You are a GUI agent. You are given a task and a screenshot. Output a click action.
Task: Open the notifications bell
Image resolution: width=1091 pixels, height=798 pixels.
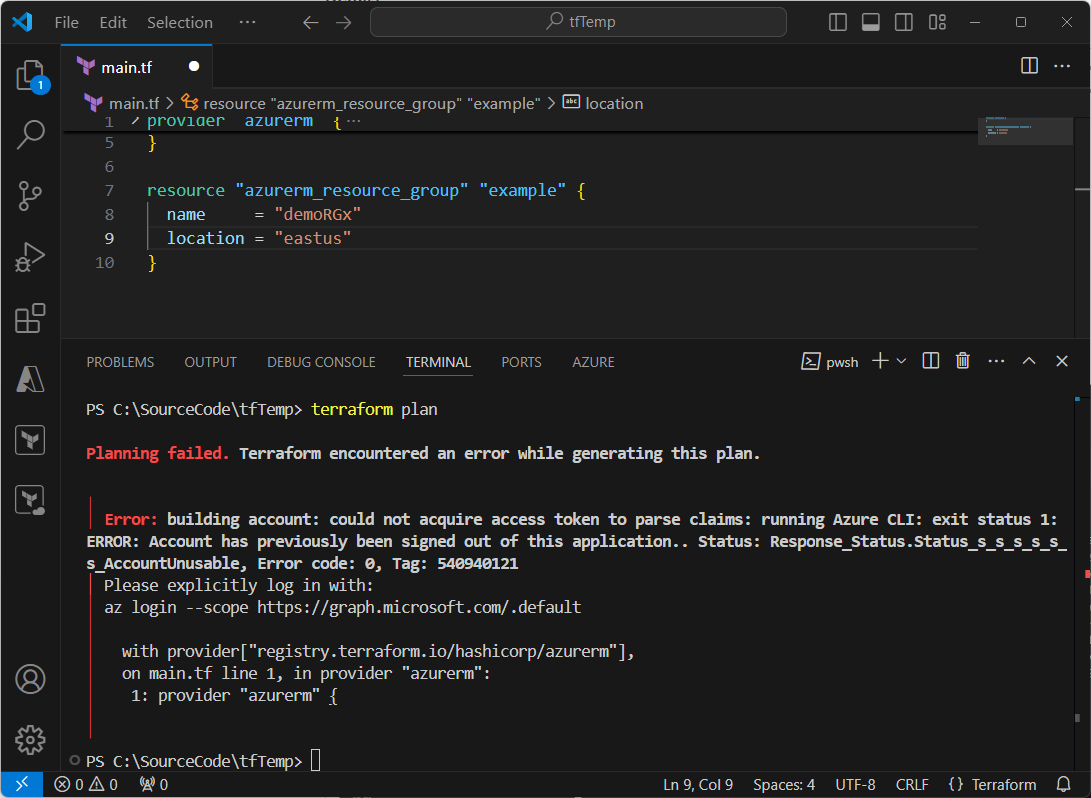pyautogui.click(x=1063, y=784)
